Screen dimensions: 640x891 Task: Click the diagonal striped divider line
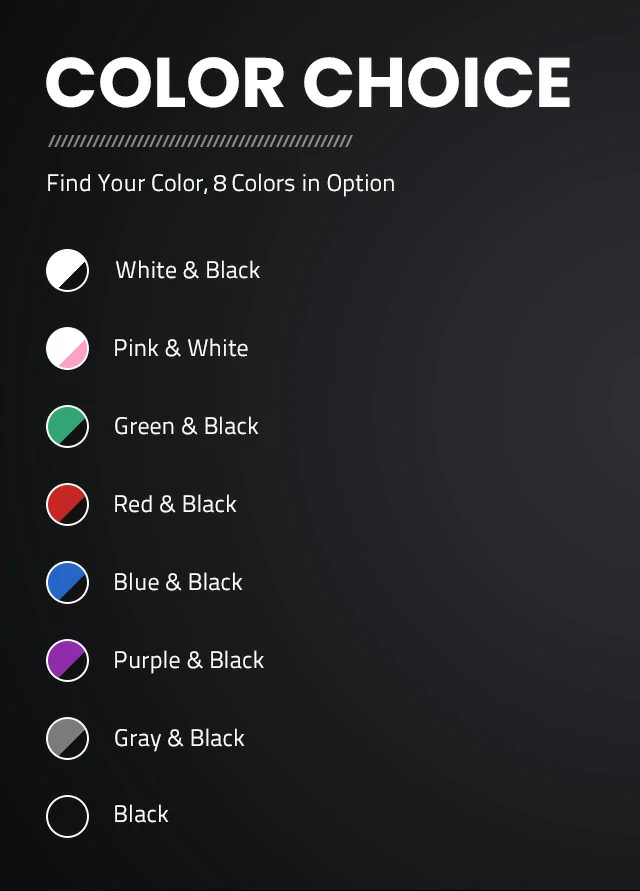click(x=201, y=141)
